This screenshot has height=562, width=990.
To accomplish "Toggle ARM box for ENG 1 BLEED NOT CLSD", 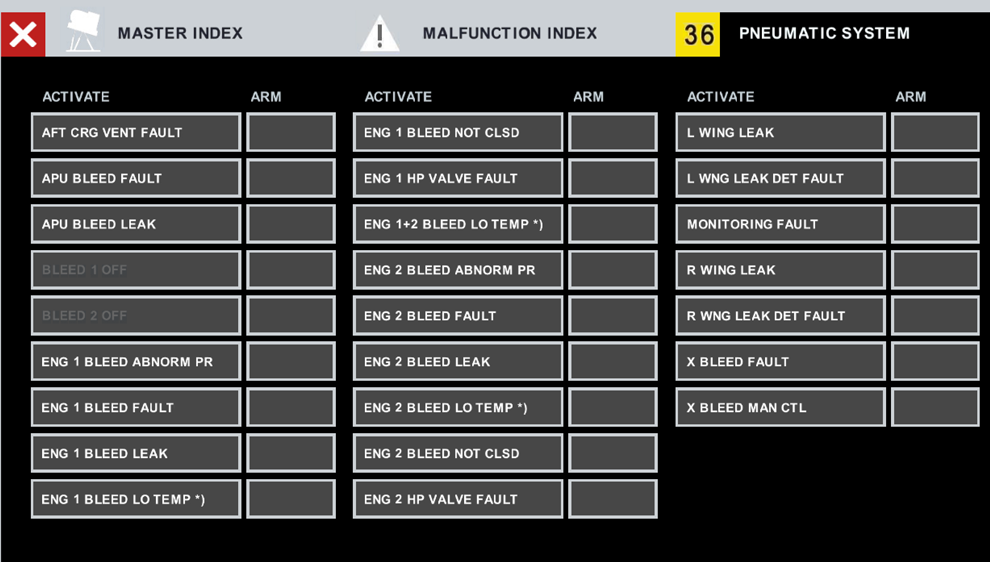I will click(x=613, y=132).
